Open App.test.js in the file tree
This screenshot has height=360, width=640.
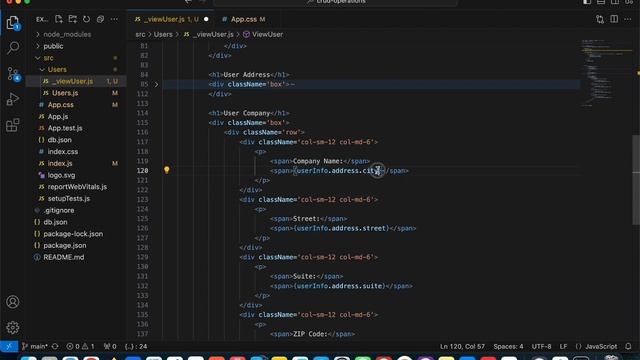point(65,128)
